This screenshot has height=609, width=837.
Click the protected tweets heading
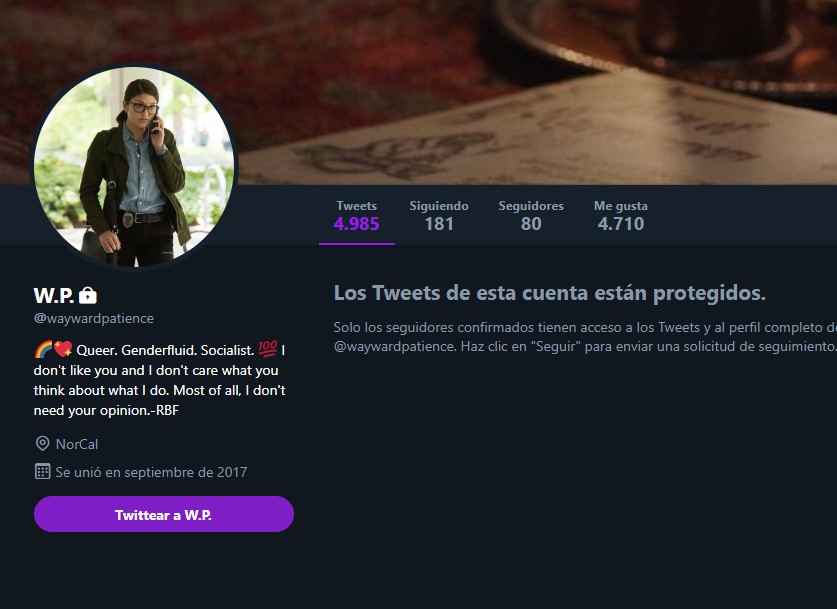tap(550, 293)
